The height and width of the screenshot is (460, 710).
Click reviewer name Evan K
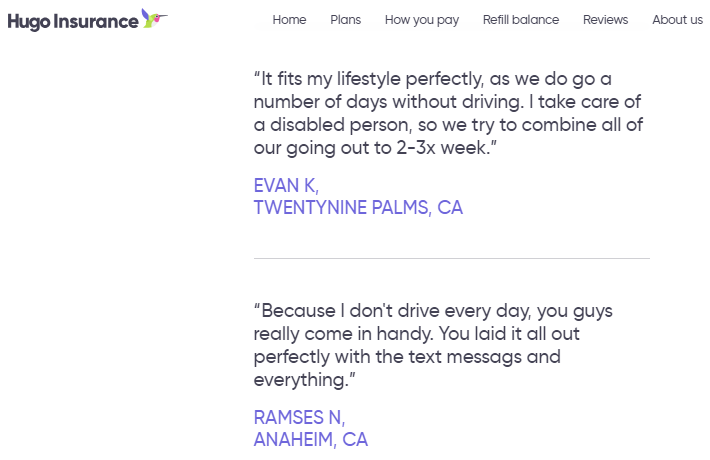pos(286,185)
